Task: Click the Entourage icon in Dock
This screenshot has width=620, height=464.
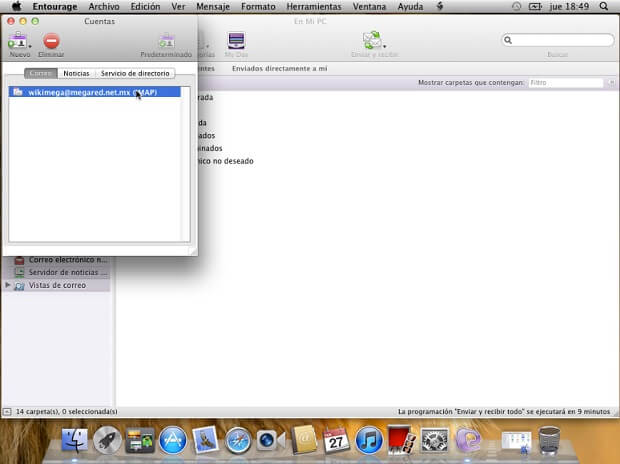Action: tap(468, 440)
